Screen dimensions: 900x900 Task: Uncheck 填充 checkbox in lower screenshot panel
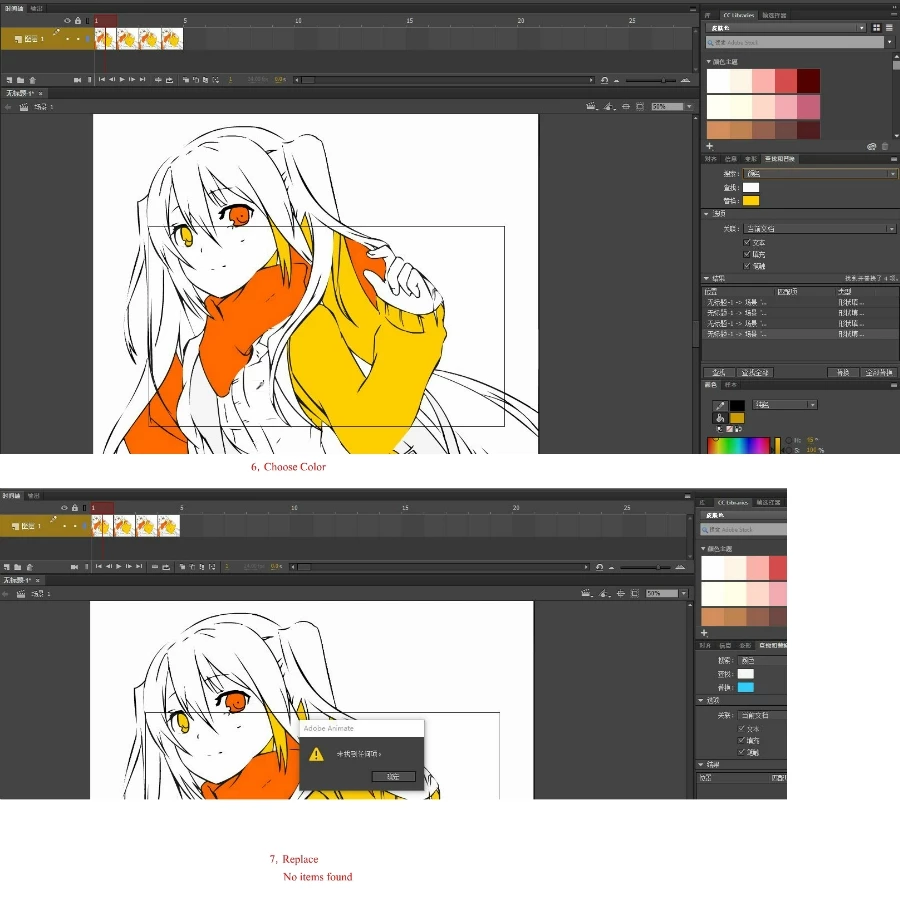tap(742, 740)
